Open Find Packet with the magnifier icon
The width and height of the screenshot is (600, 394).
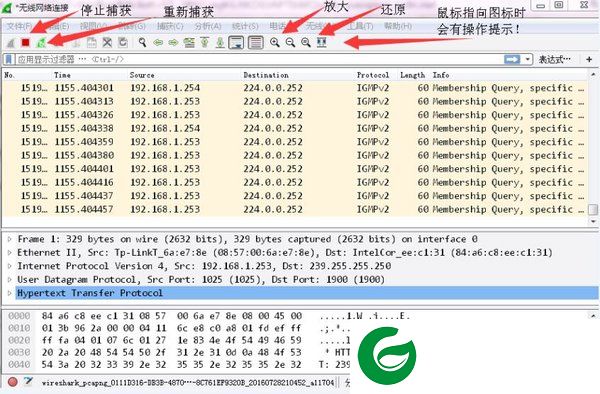click(142, 42)
